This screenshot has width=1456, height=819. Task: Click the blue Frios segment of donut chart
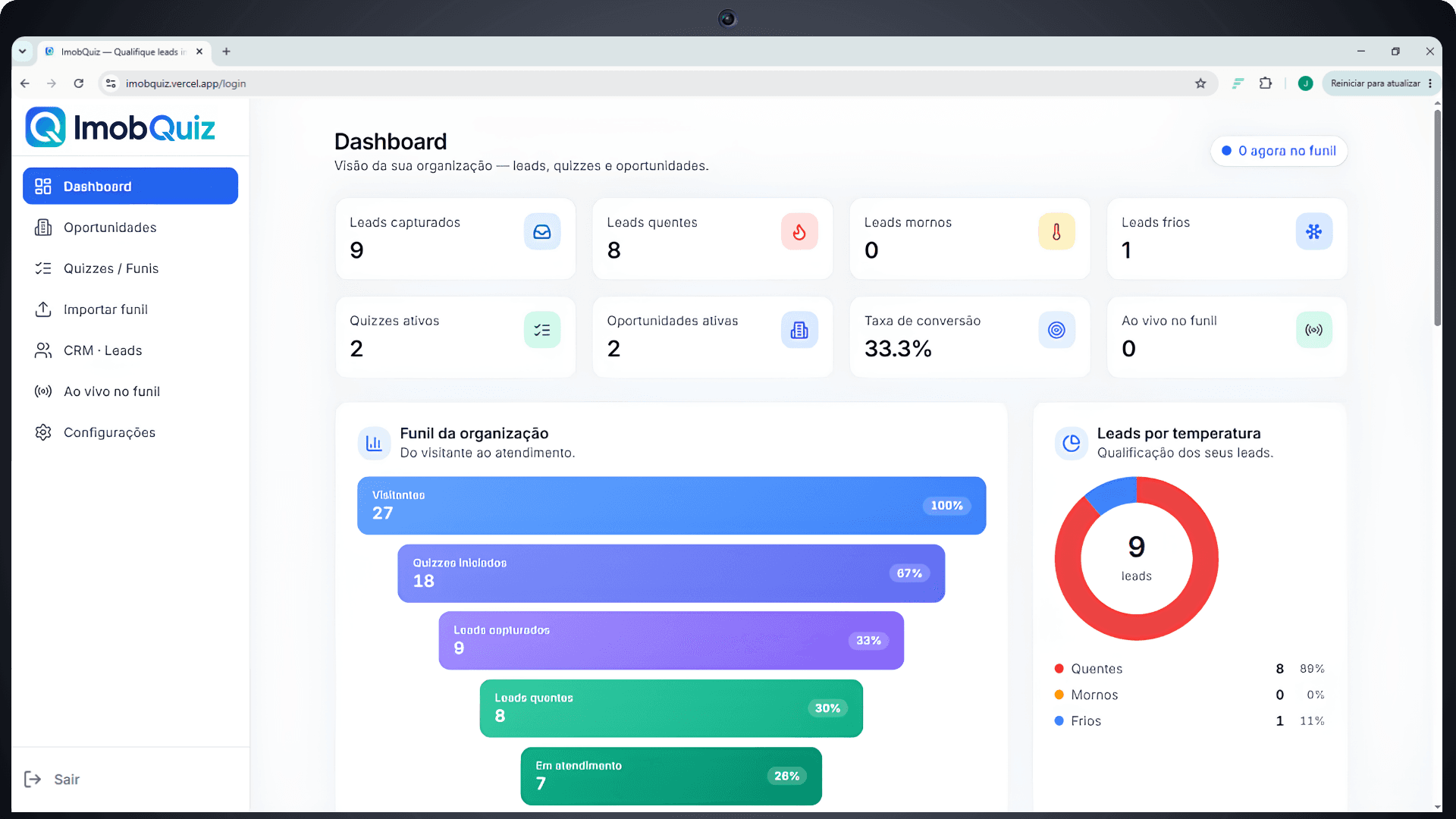click(1113, 494)
